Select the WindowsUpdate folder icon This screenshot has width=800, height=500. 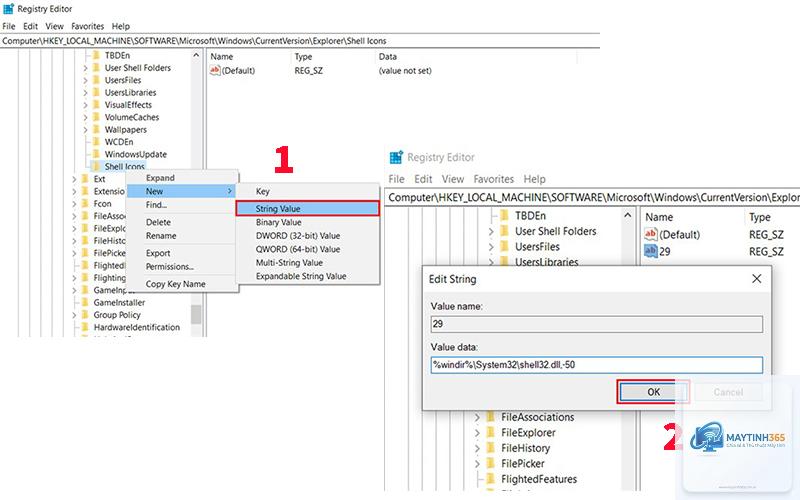pyautogui.click(x=96, y=154)
